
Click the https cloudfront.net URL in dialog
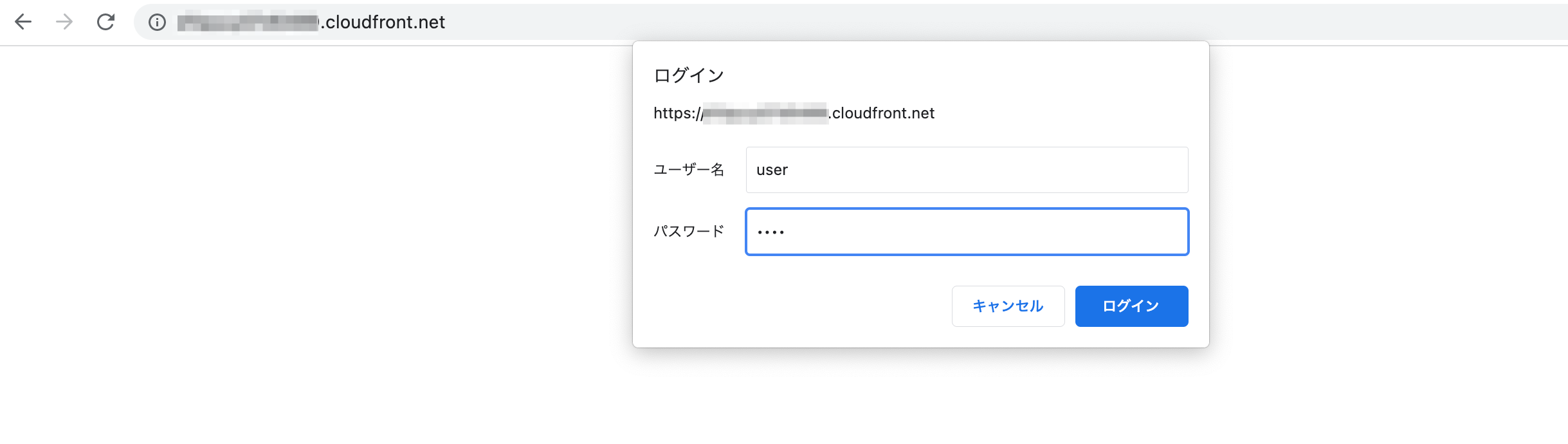(x=794, y=113)
